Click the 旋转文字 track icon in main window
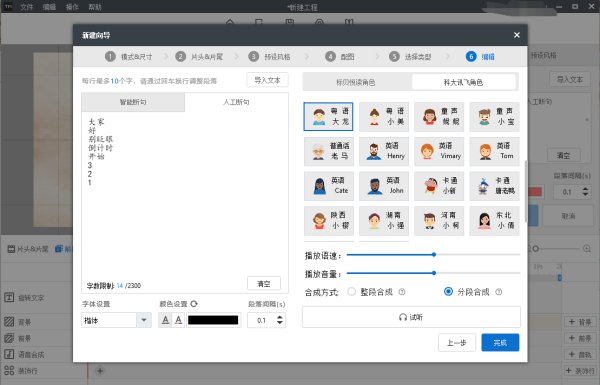The height and width of the screenshot is (385, 600). 9,297
